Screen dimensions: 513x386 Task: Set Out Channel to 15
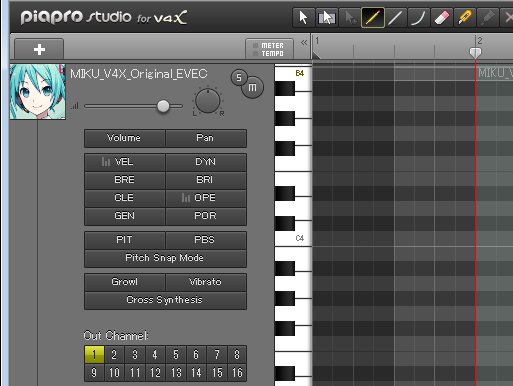[217, 372]
